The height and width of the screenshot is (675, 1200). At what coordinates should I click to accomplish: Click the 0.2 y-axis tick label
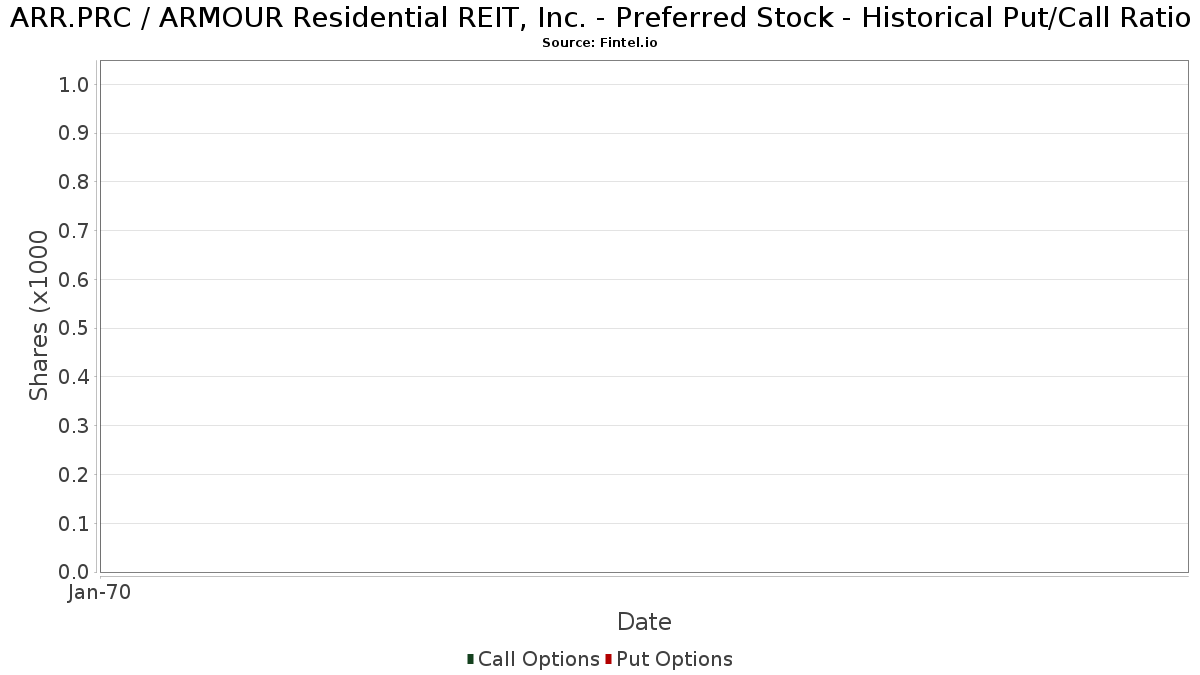pos(74,475)
